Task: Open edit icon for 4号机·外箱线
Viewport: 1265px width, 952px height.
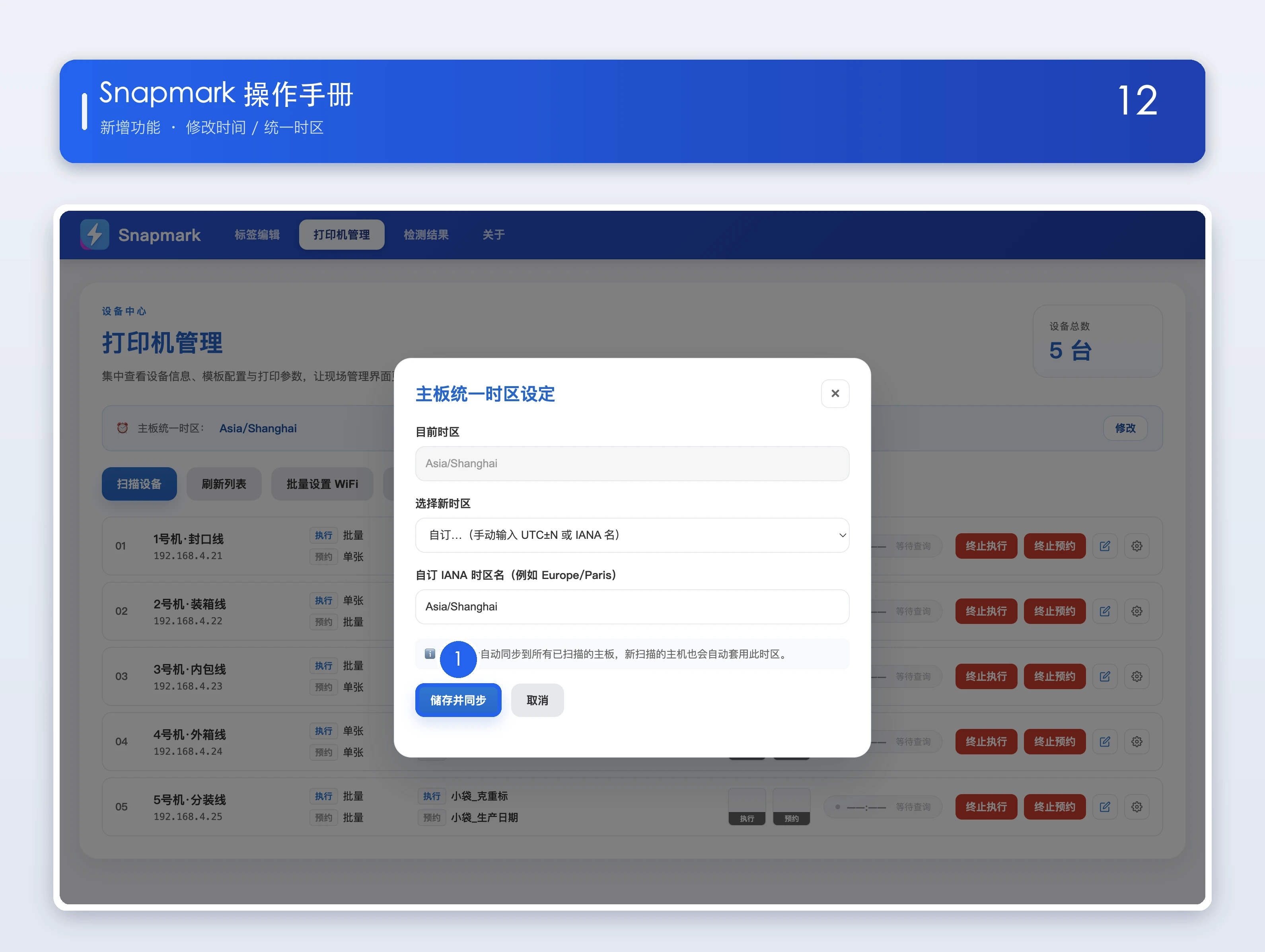Action: click(1105, 742)
